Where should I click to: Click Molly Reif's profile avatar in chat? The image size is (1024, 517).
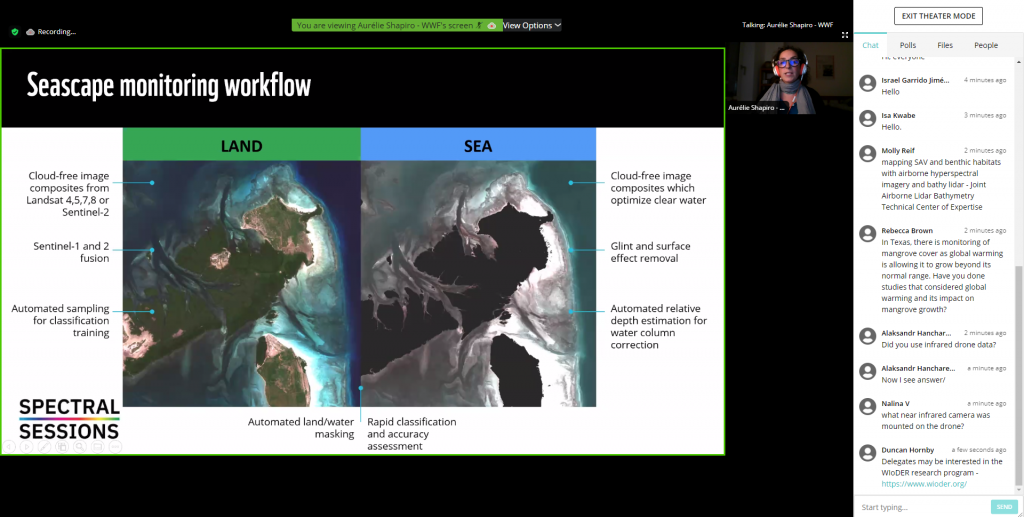pyautogui.click(x=868, y=152)
